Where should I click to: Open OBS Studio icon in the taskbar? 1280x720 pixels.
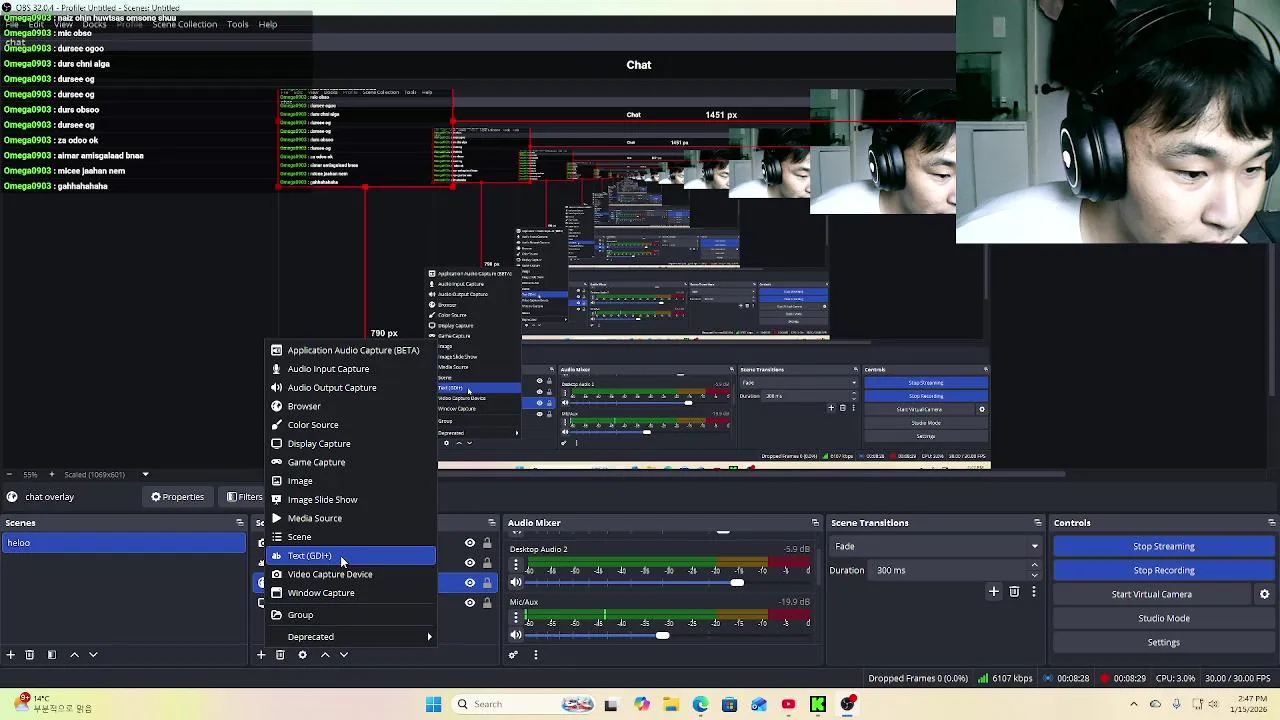tap(848, 704)
